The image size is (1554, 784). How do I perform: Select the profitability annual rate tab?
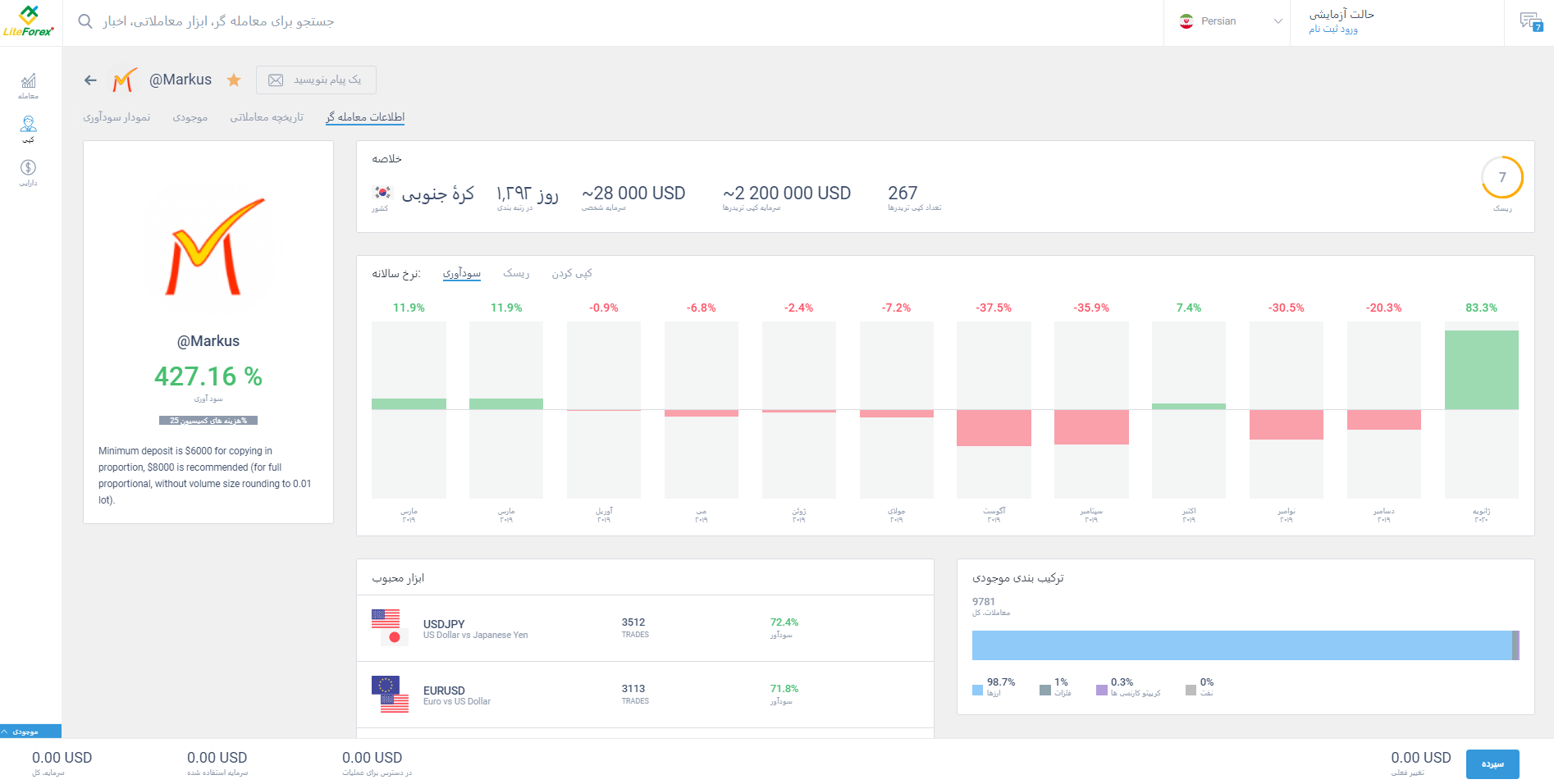click(462, 273)
